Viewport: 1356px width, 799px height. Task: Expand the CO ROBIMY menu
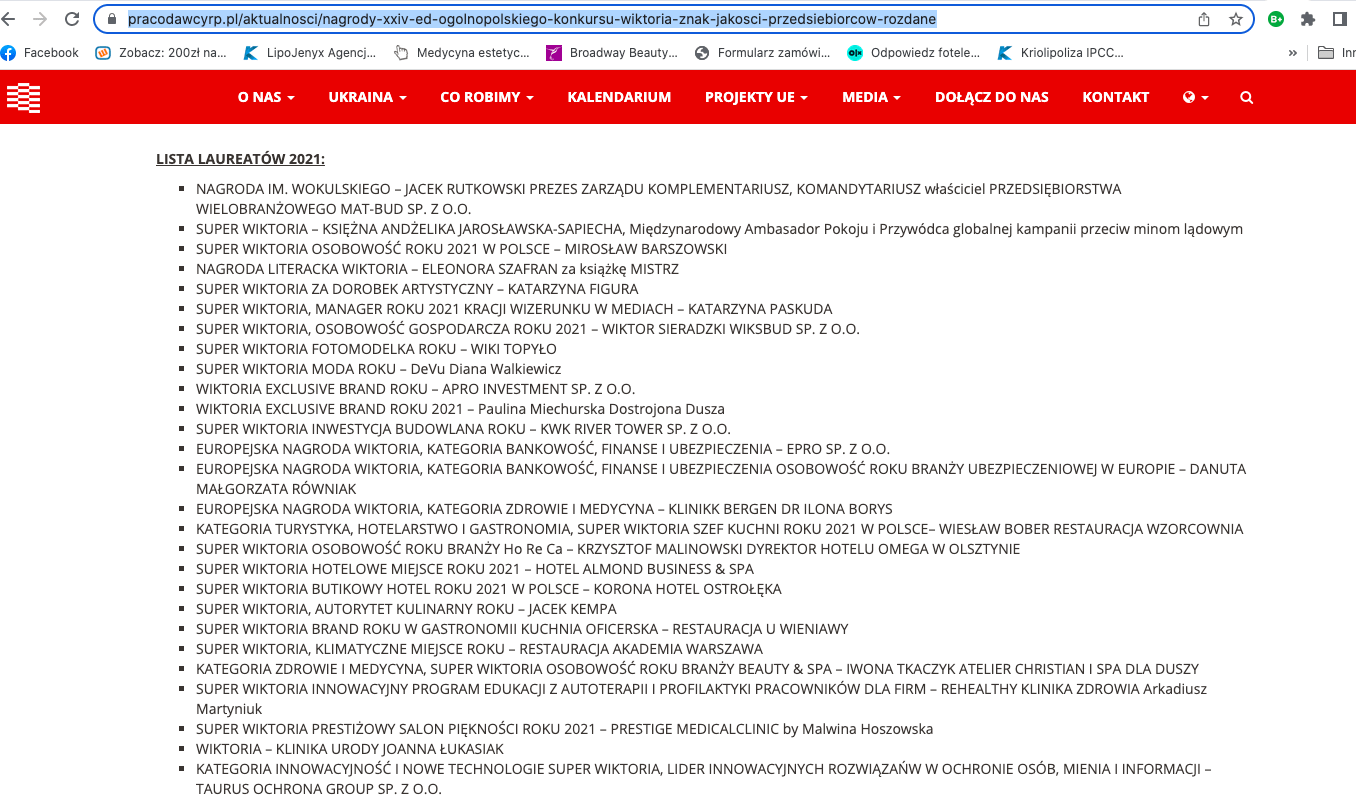487,97
